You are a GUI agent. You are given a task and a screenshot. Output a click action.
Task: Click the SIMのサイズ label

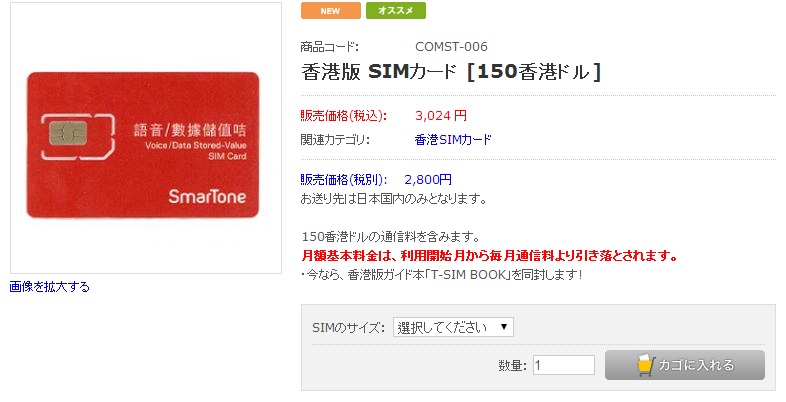tap(349, 328)
